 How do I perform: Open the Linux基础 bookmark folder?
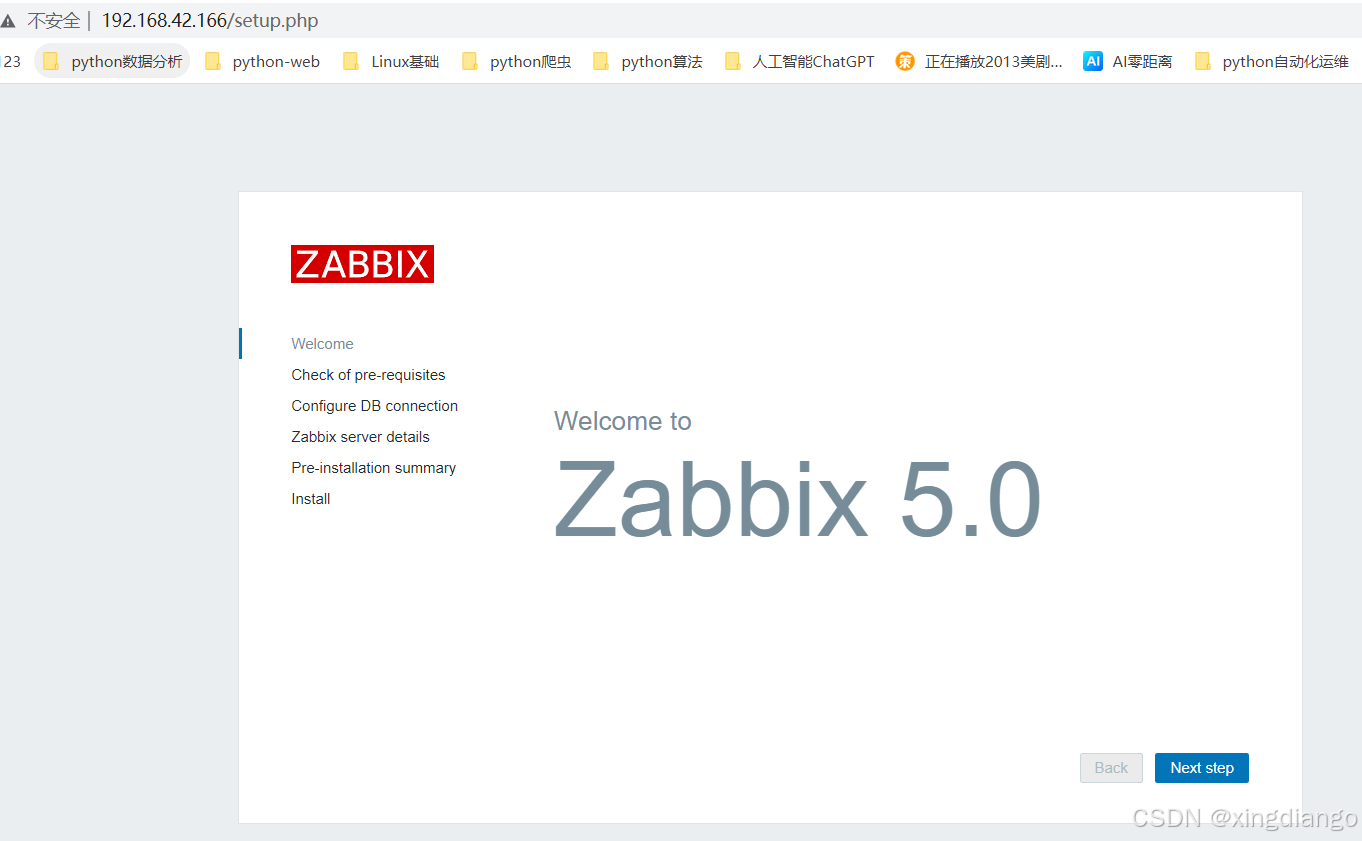(x=391, y=61)
